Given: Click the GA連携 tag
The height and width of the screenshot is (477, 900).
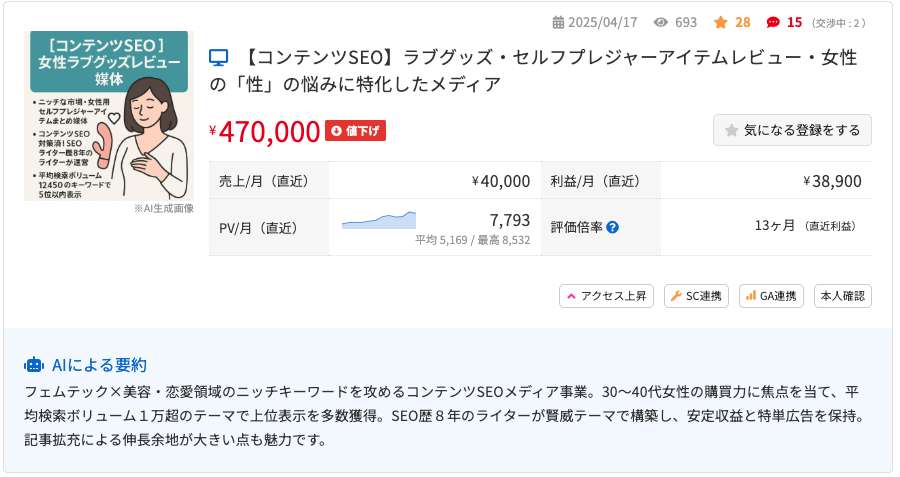Looking at the screenshot, I should point(770,296).
